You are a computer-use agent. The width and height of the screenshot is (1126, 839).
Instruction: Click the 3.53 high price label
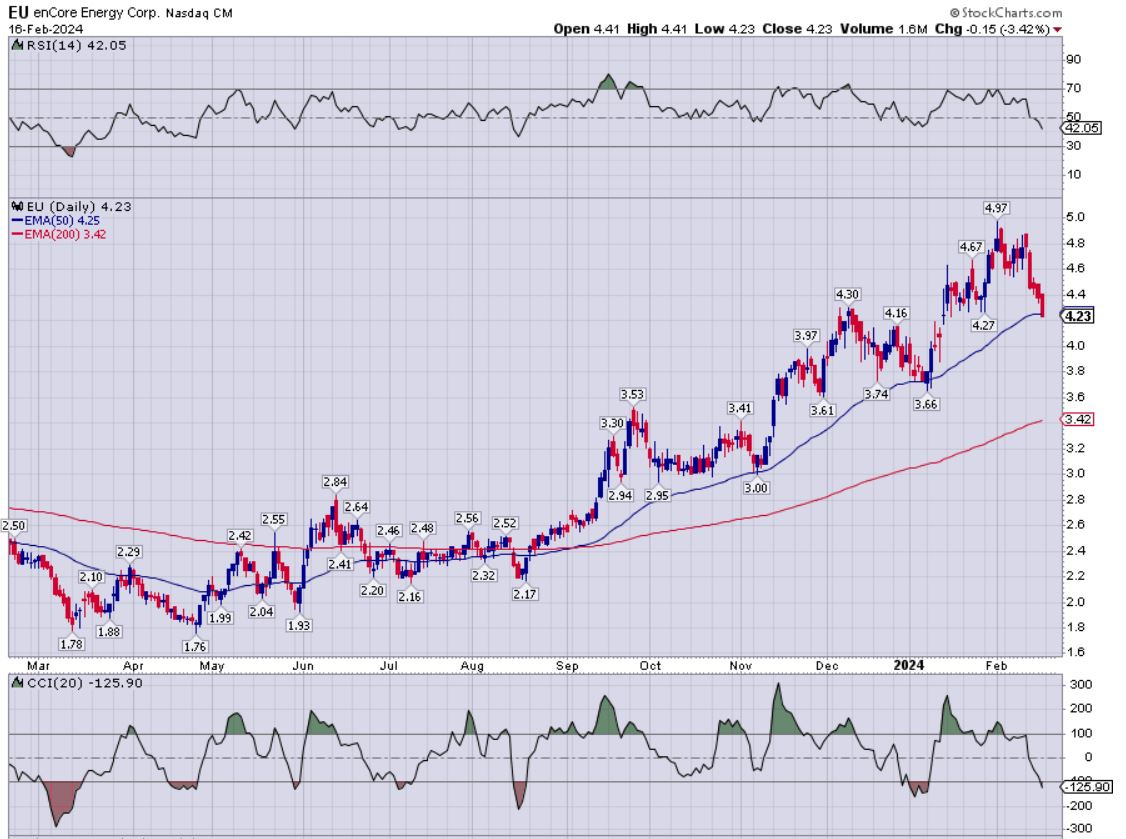coord(632,394)
